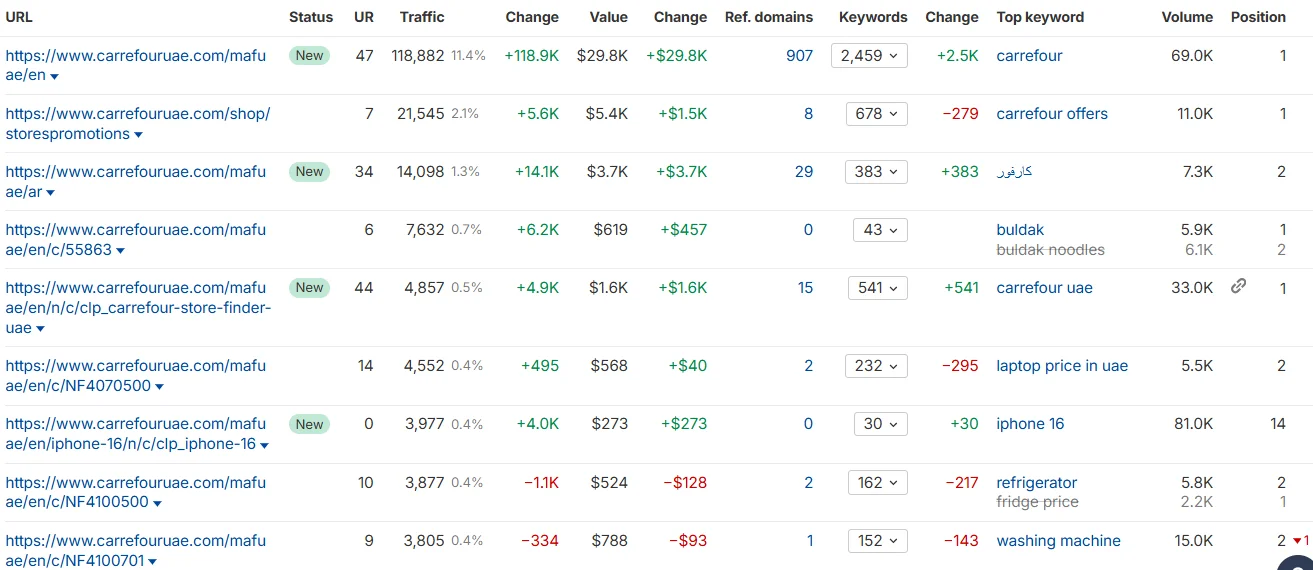Sort by the Volume column header
1313x570 pixels.
pos(1187,17)
